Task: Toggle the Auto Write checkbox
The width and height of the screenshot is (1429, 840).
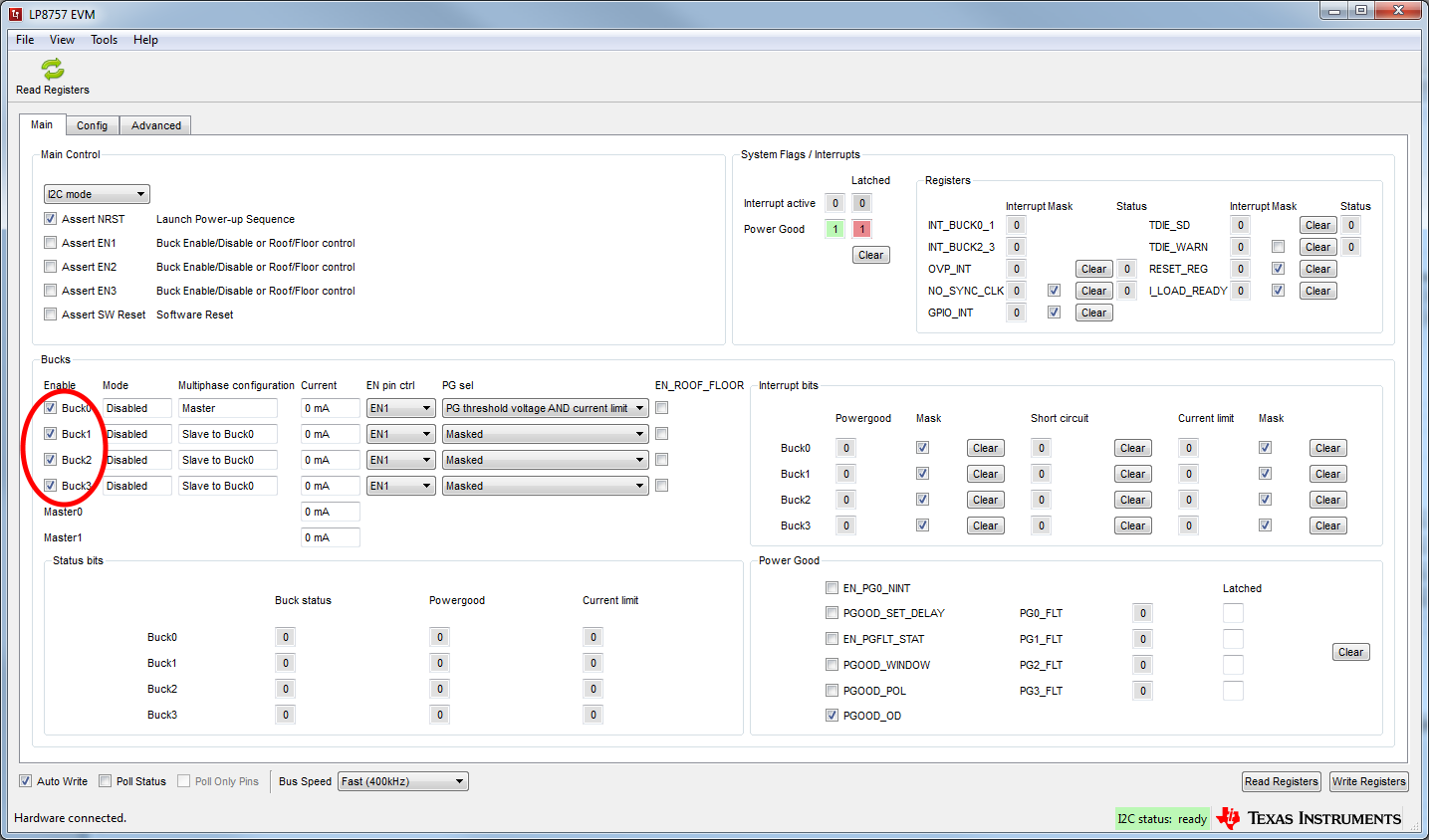Action: [x=26, y=781]
